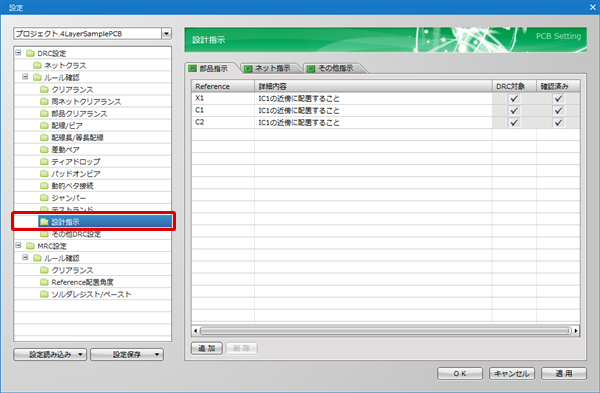This screenshot has width=600, height=393.
Task: Toggle DRC対象 checkbox for C2
Action: 514,122
